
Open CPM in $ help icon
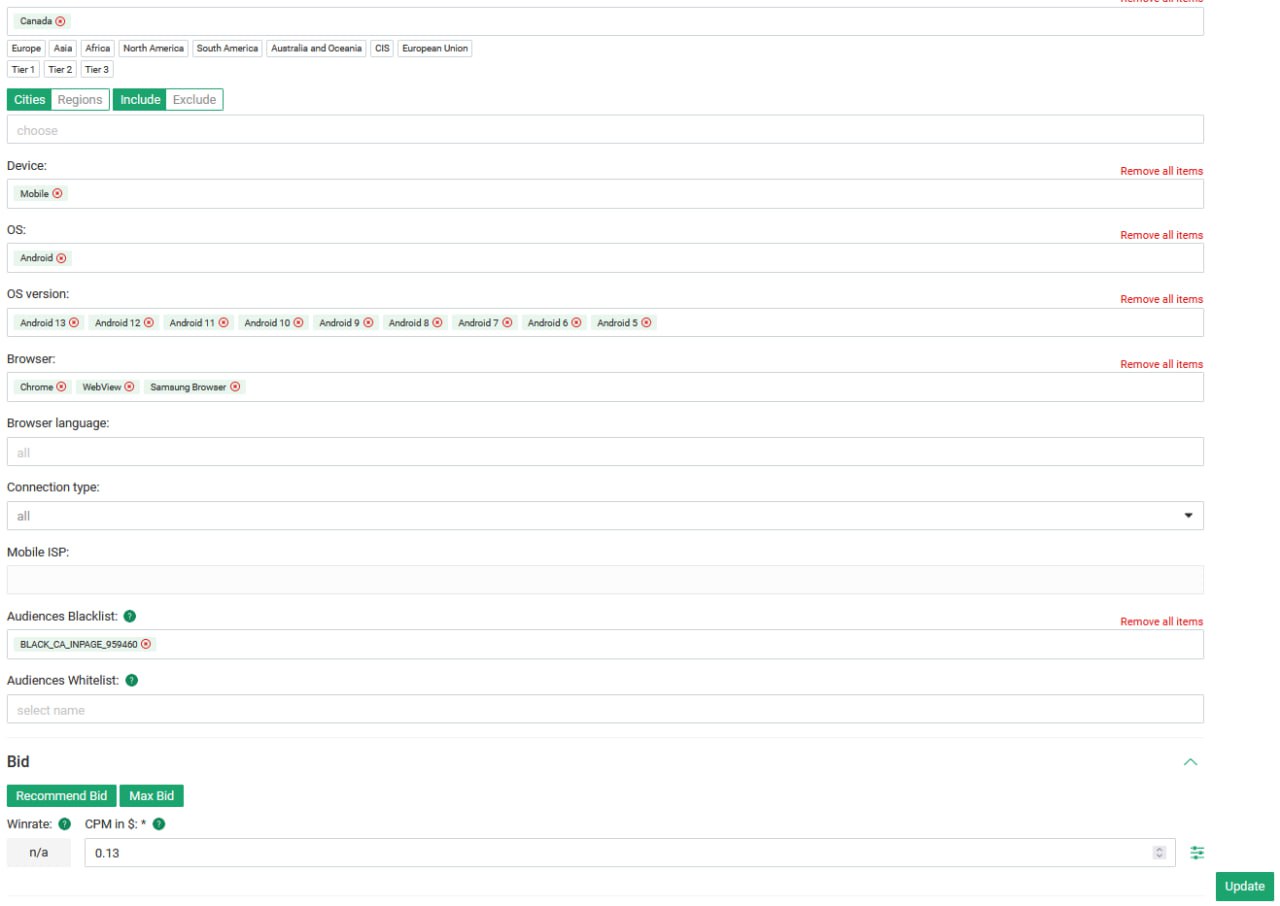coord(158,824)
